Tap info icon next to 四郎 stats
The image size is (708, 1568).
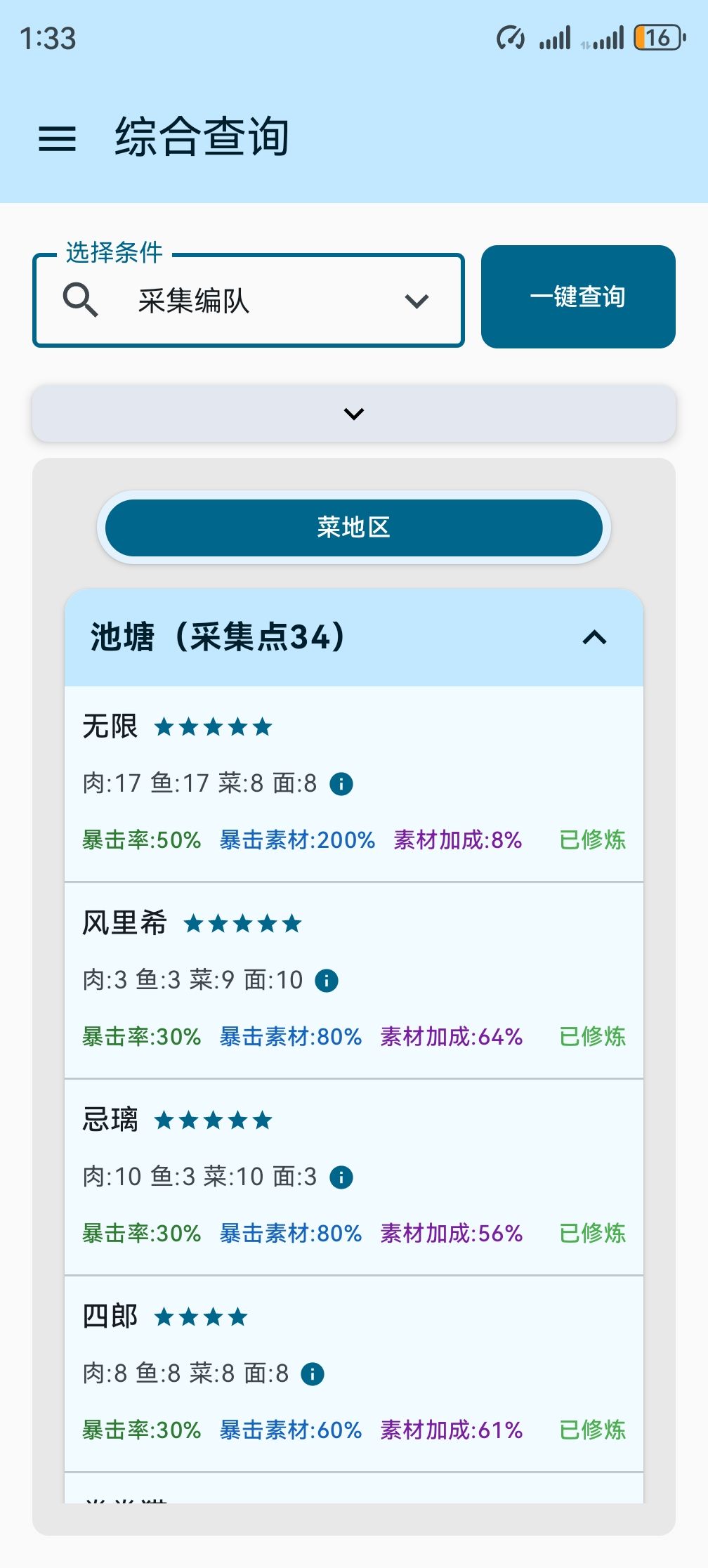(x=313, y=1373)
